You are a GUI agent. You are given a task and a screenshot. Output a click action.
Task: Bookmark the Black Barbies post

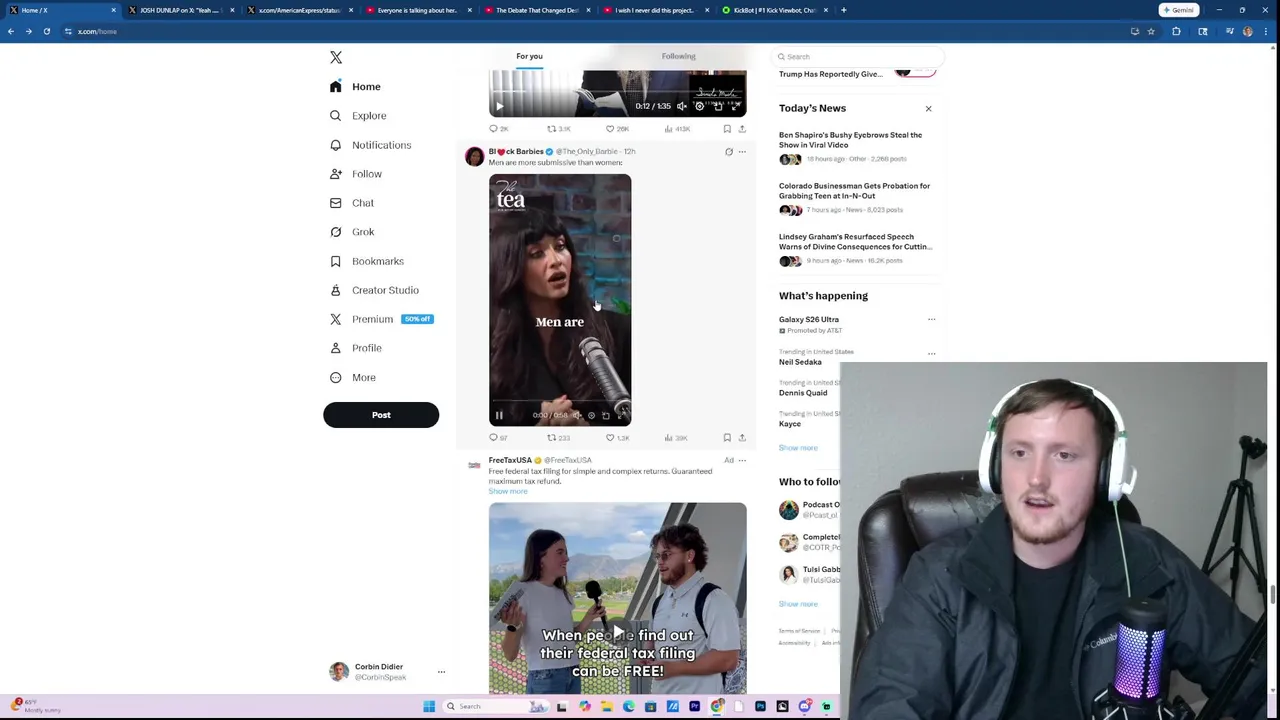click(727, 438)
